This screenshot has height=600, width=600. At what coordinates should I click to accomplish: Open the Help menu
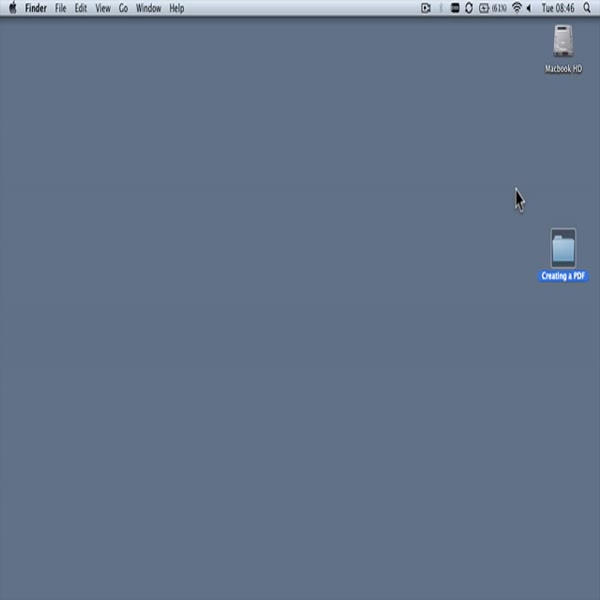[x=176, y=8]
